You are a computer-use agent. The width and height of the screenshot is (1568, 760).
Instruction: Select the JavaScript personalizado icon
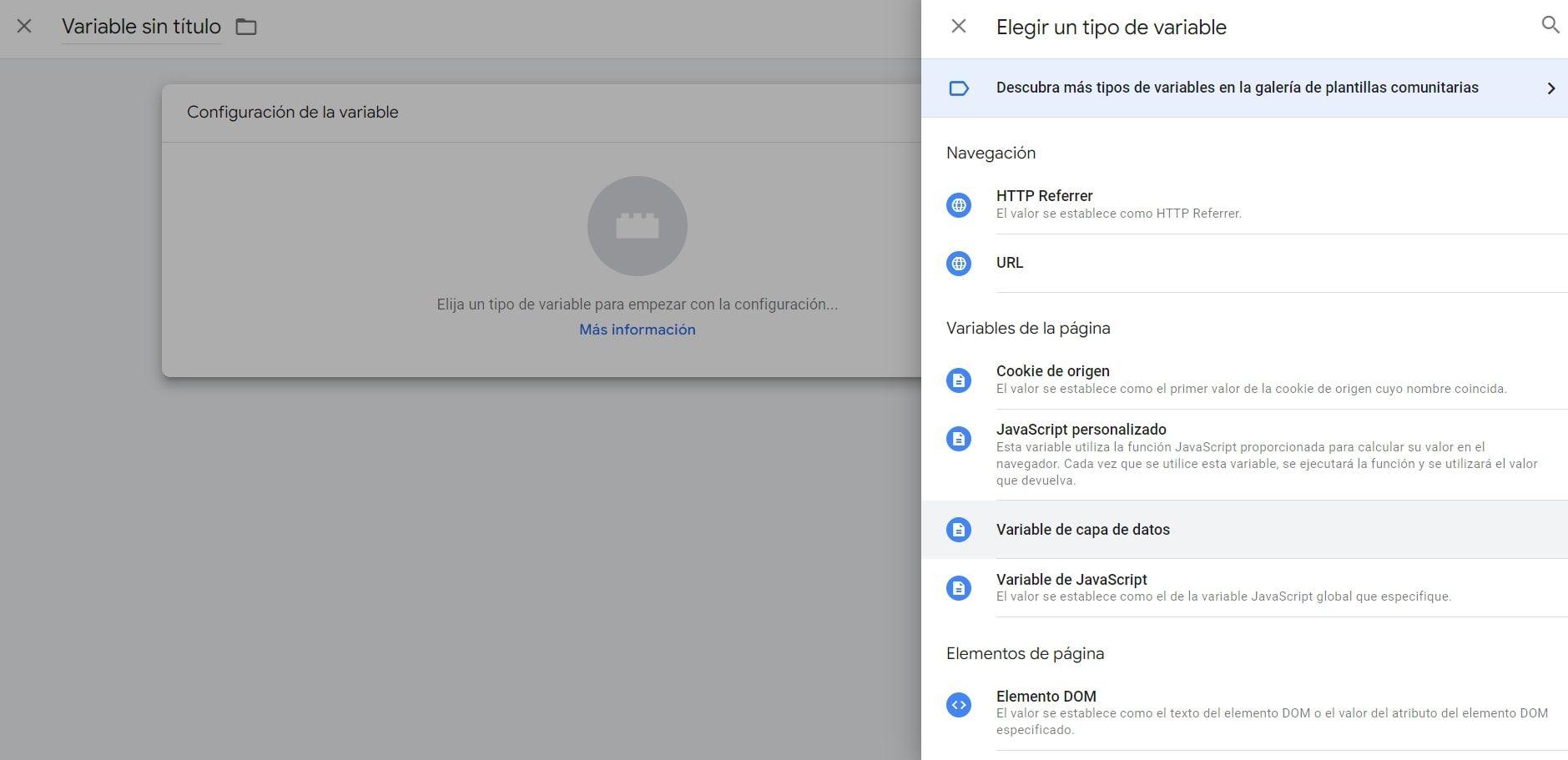(x=960, y=437)
